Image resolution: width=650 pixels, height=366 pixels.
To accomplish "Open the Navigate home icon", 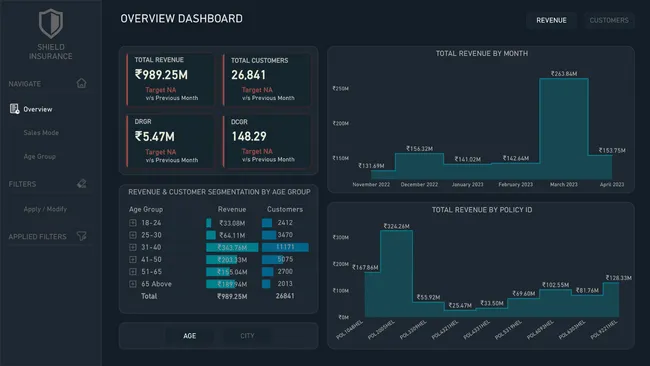I will [82, 83].
